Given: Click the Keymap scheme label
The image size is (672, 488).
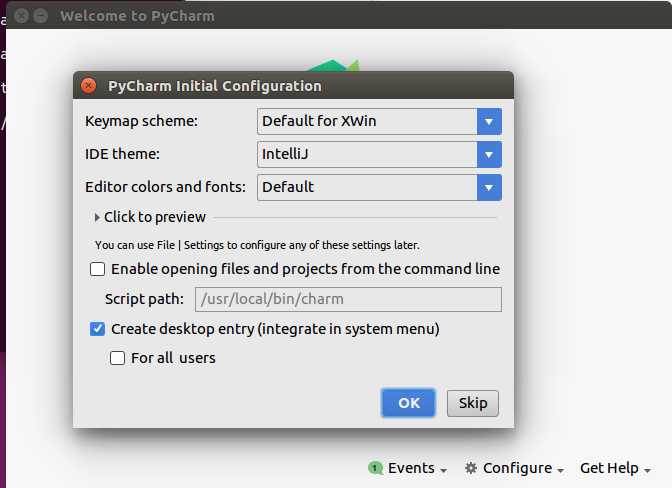Looking at the screenshot, I should pos(141,121).
